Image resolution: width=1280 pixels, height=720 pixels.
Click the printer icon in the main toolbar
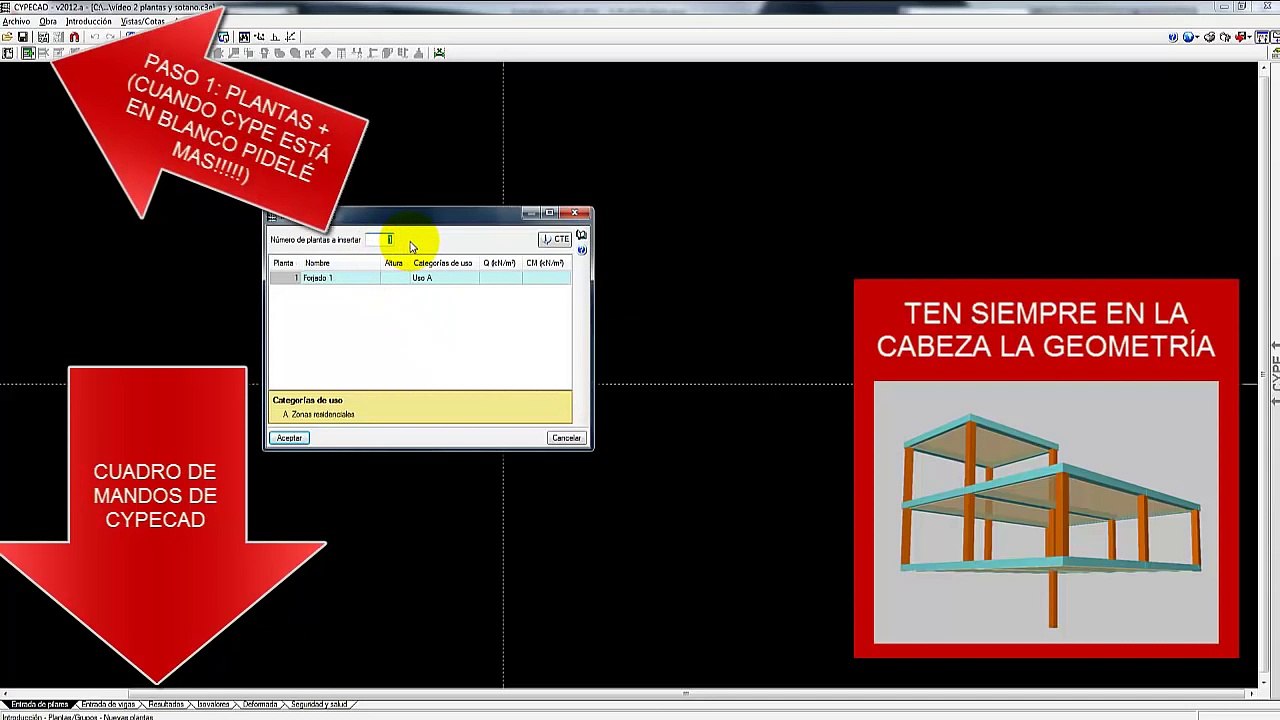[1209, 37]
